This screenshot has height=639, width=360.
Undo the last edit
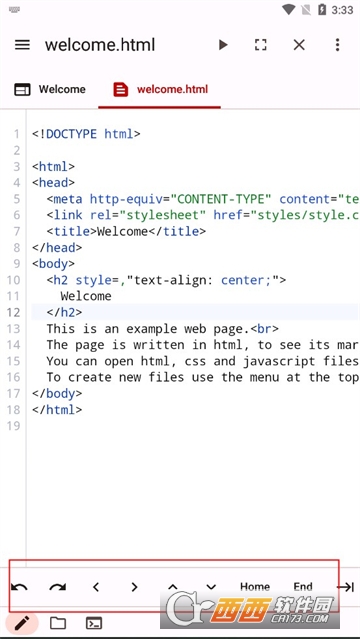click(19, 587)
